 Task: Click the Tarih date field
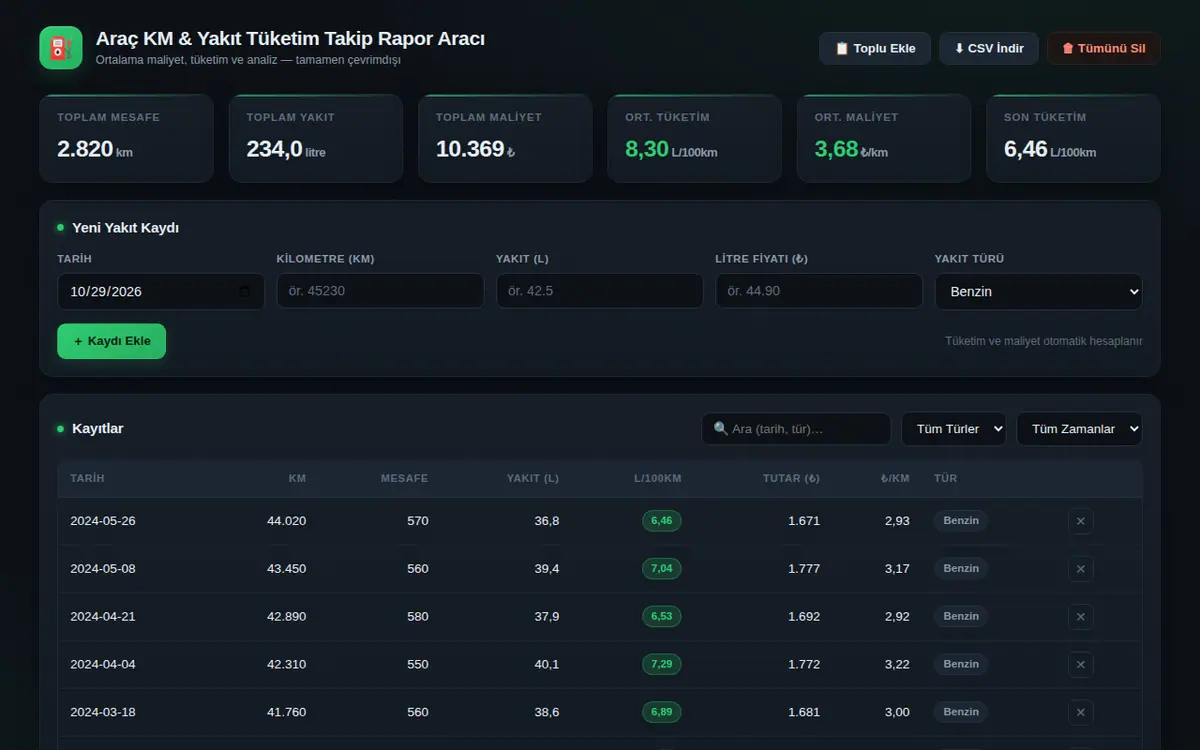point(161,292)
